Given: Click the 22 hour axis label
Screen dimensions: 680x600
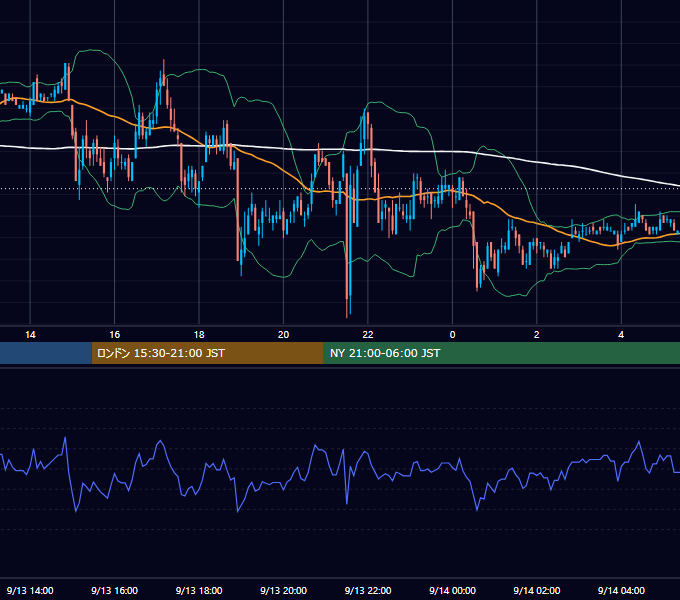Looking at the screenshot, I should tap(368, 335).
